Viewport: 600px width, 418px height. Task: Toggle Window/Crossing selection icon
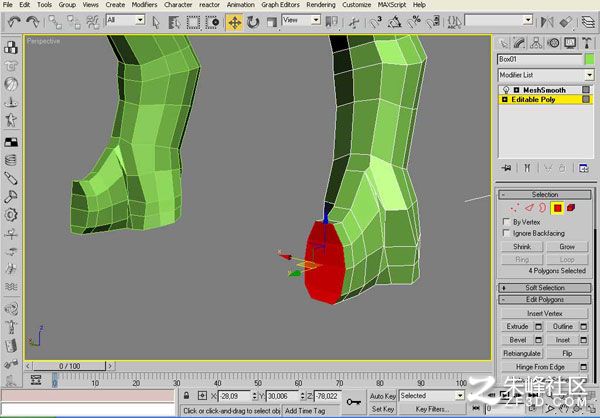coord(212,23)
